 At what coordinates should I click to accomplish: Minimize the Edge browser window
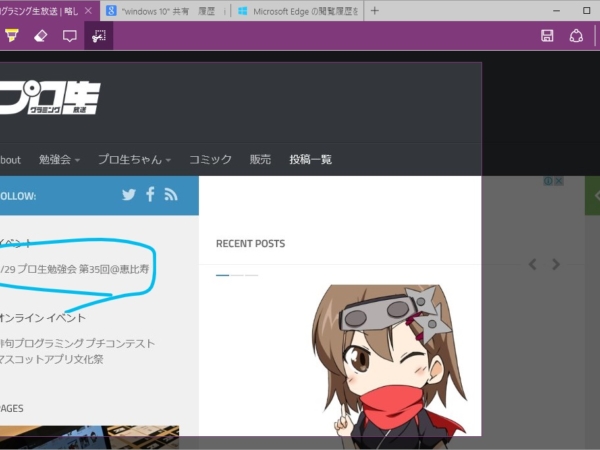[557, 11]
